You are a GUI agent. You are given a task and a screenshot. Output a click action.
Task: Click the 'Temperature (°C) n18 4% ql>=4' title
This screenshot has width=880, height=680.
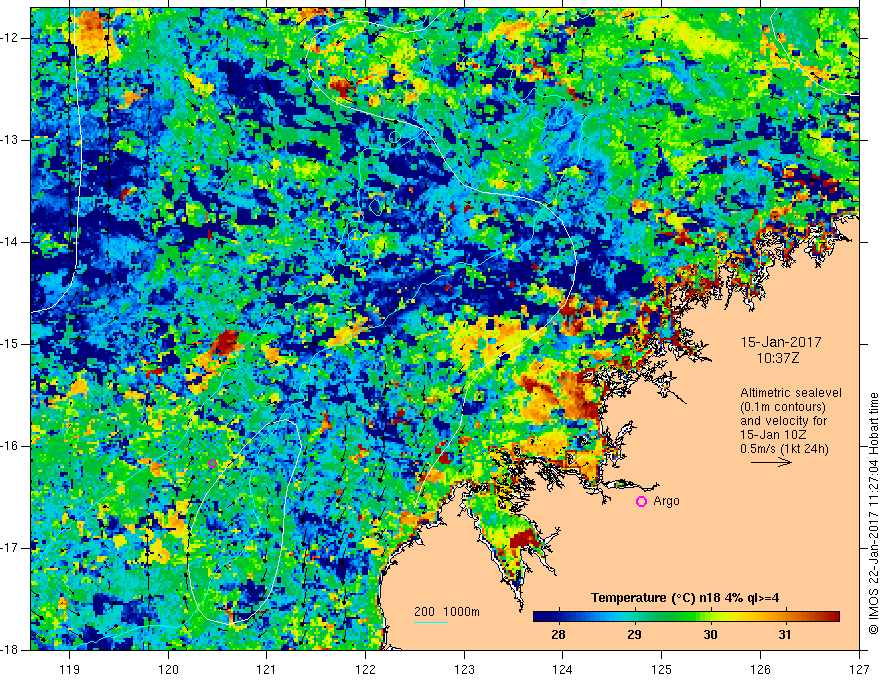pos(685,598)
